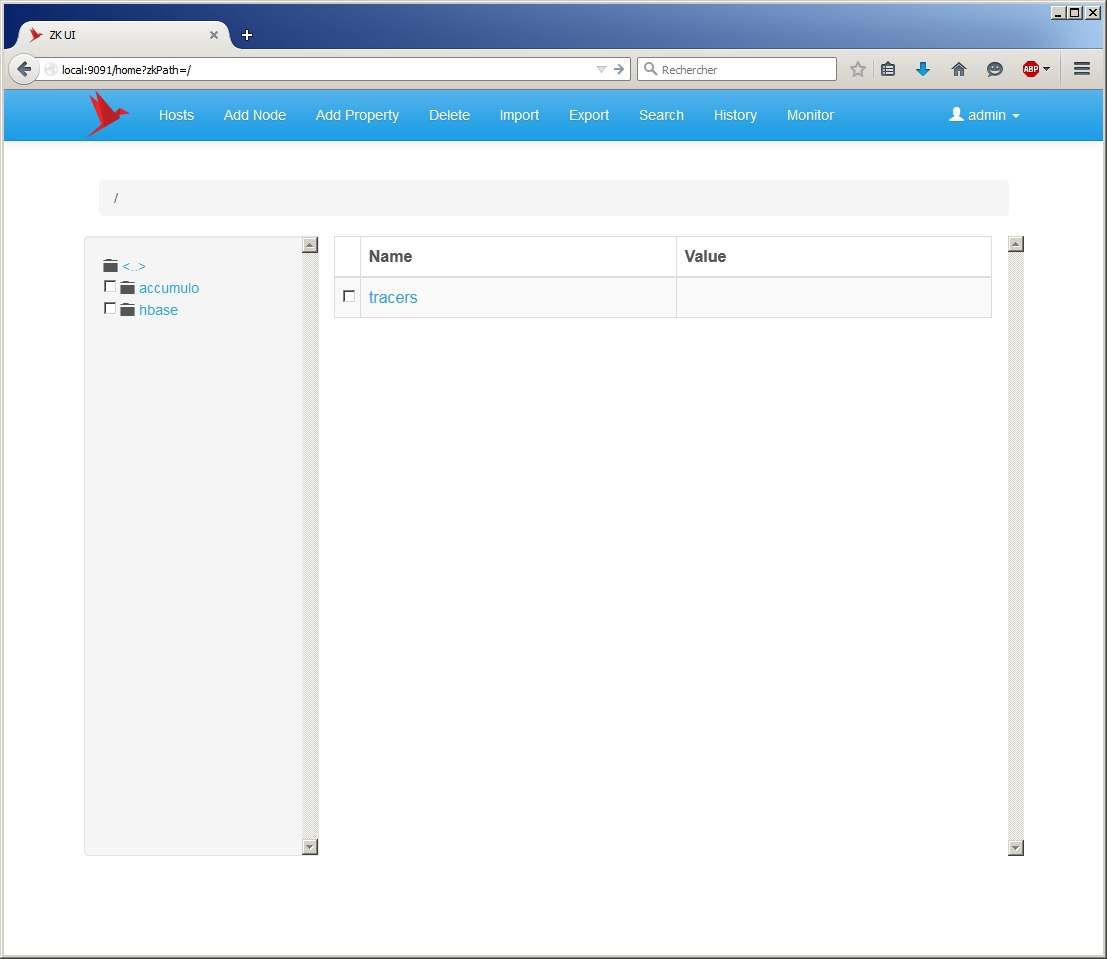Open the Adblock Plus dropdown arrow

(x=1047, y=69)
